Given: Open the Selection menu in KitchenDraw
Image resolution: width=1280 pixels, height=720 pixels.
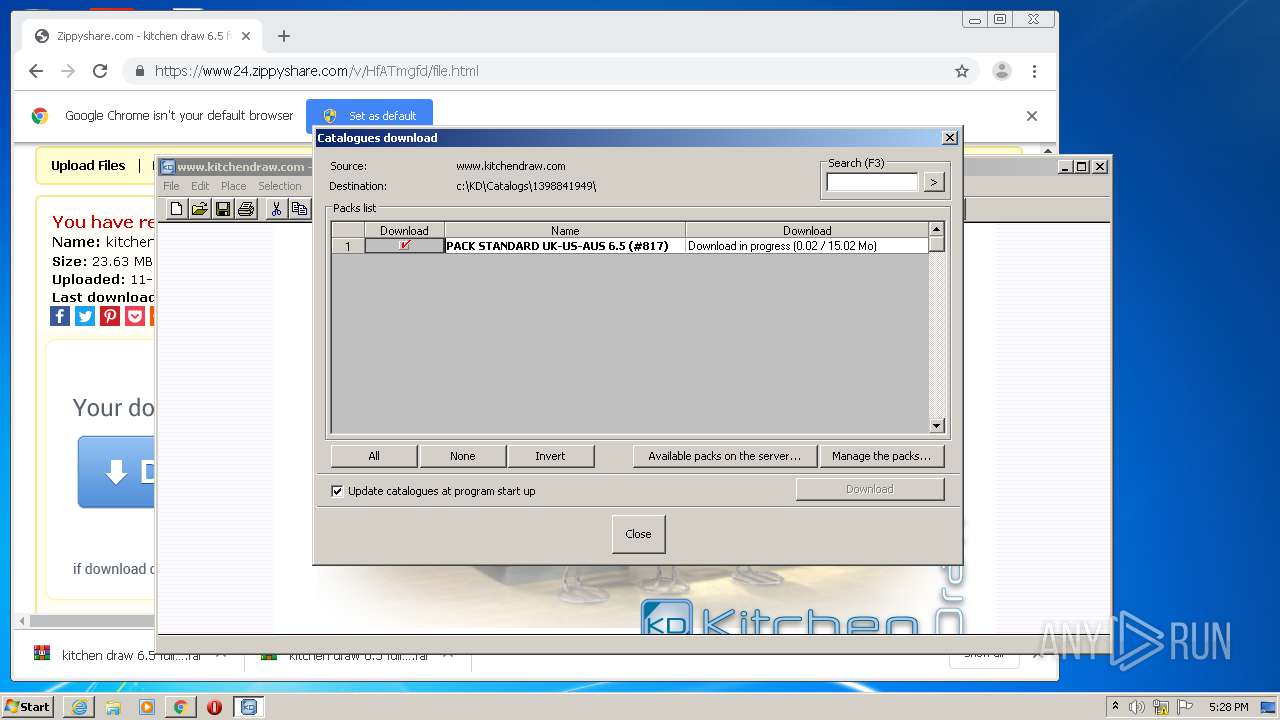Looking at the screenshot, I should 279,186.
